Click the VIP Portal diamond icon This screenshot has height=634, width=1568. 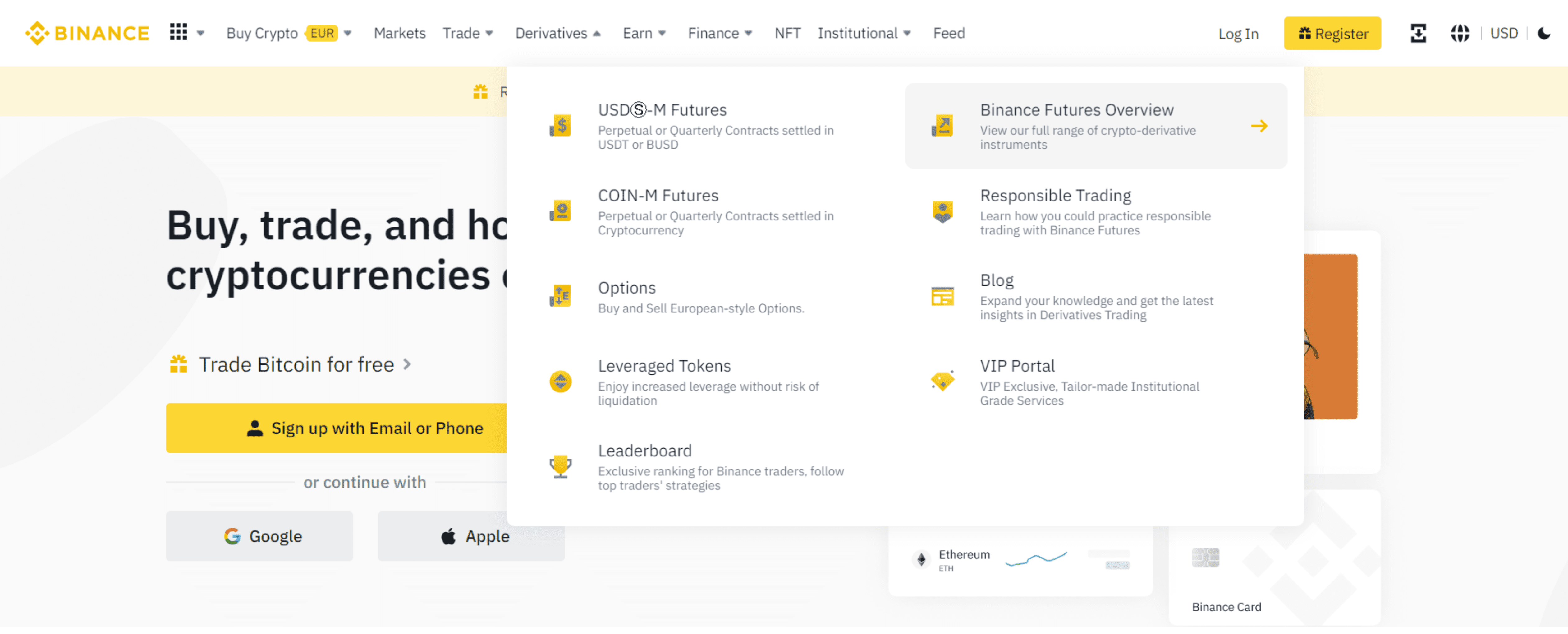pyautogui.click(x=942, y=381)
